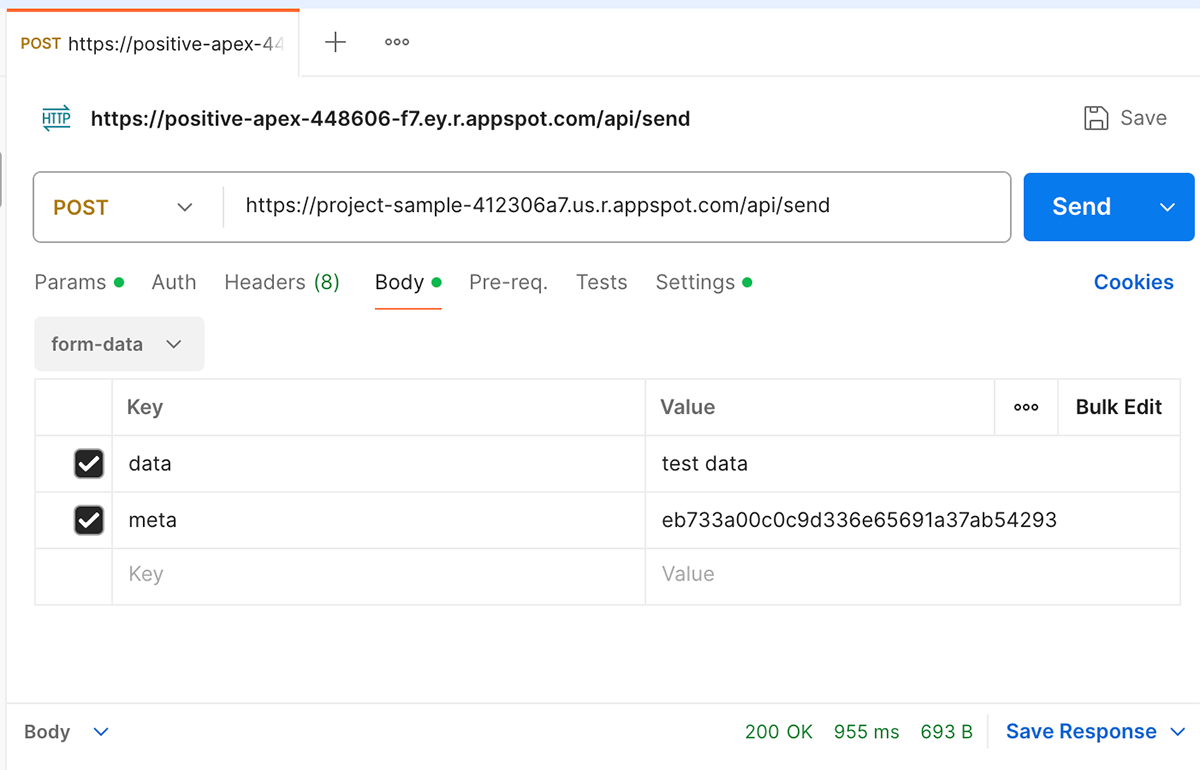Image resolution: width=1200 pixels, height=770 pixels.
Task: Open a new request tab with plus icon
Action: 336,42
